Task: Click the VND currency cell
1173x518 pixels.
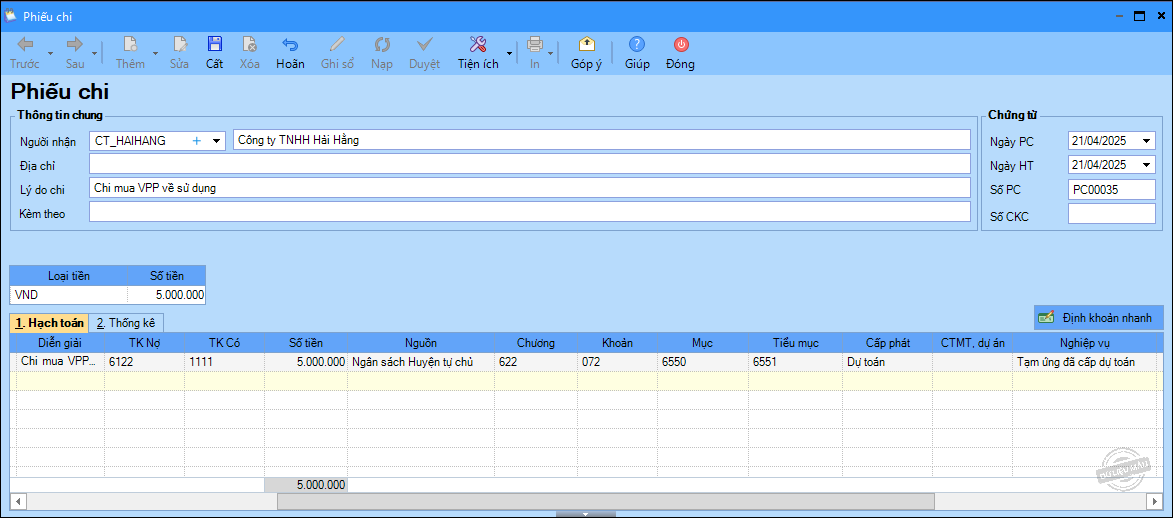Action: click(x=69, y=295)
